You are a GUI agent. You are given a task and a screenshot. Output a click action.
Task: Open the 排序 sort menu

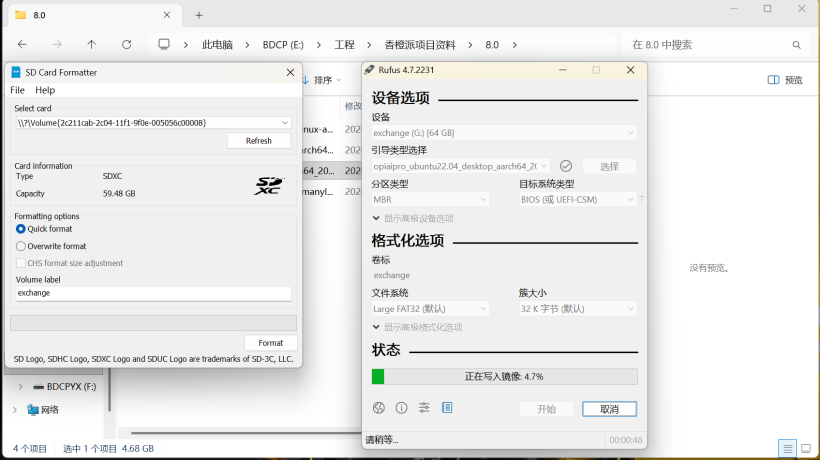point(322,80)
